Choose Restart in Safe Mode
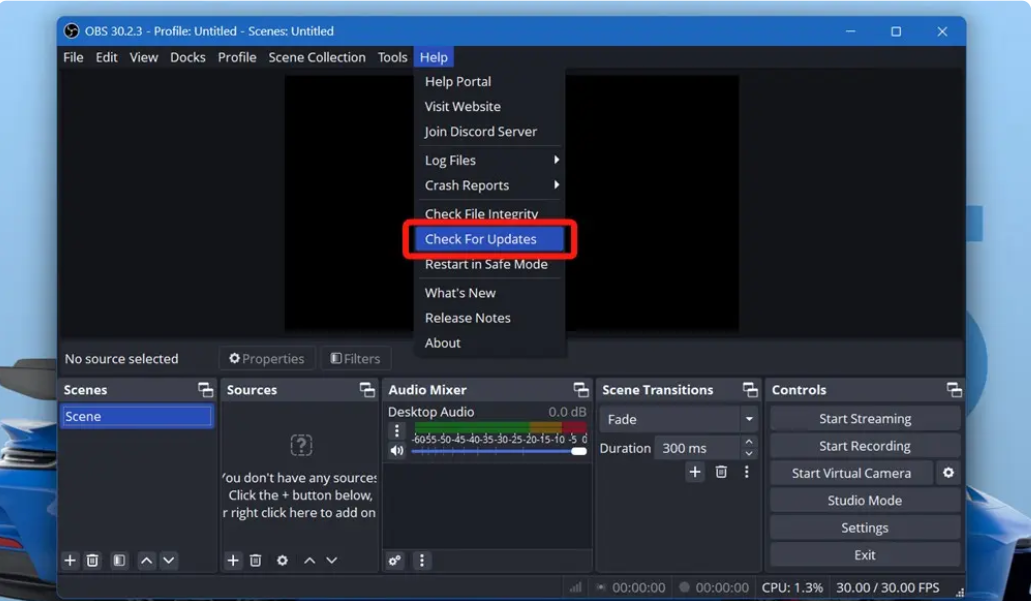The image size is (1031, 601). [489, 264]
